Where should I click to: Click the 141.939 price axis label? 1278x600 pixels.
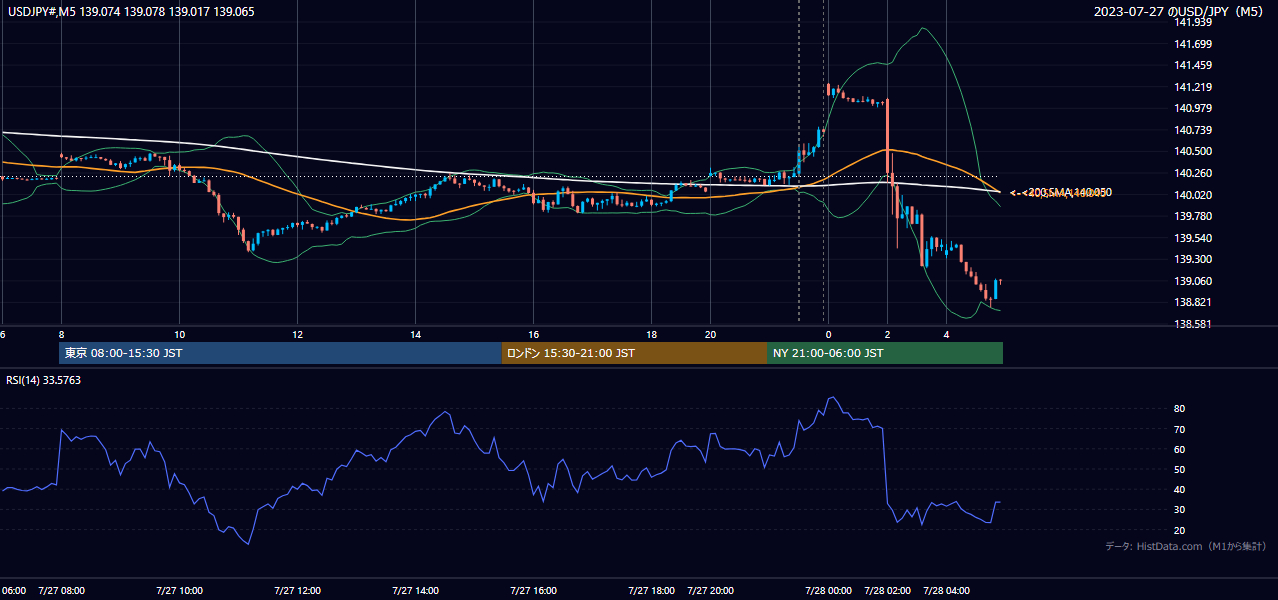[1193, 22]
